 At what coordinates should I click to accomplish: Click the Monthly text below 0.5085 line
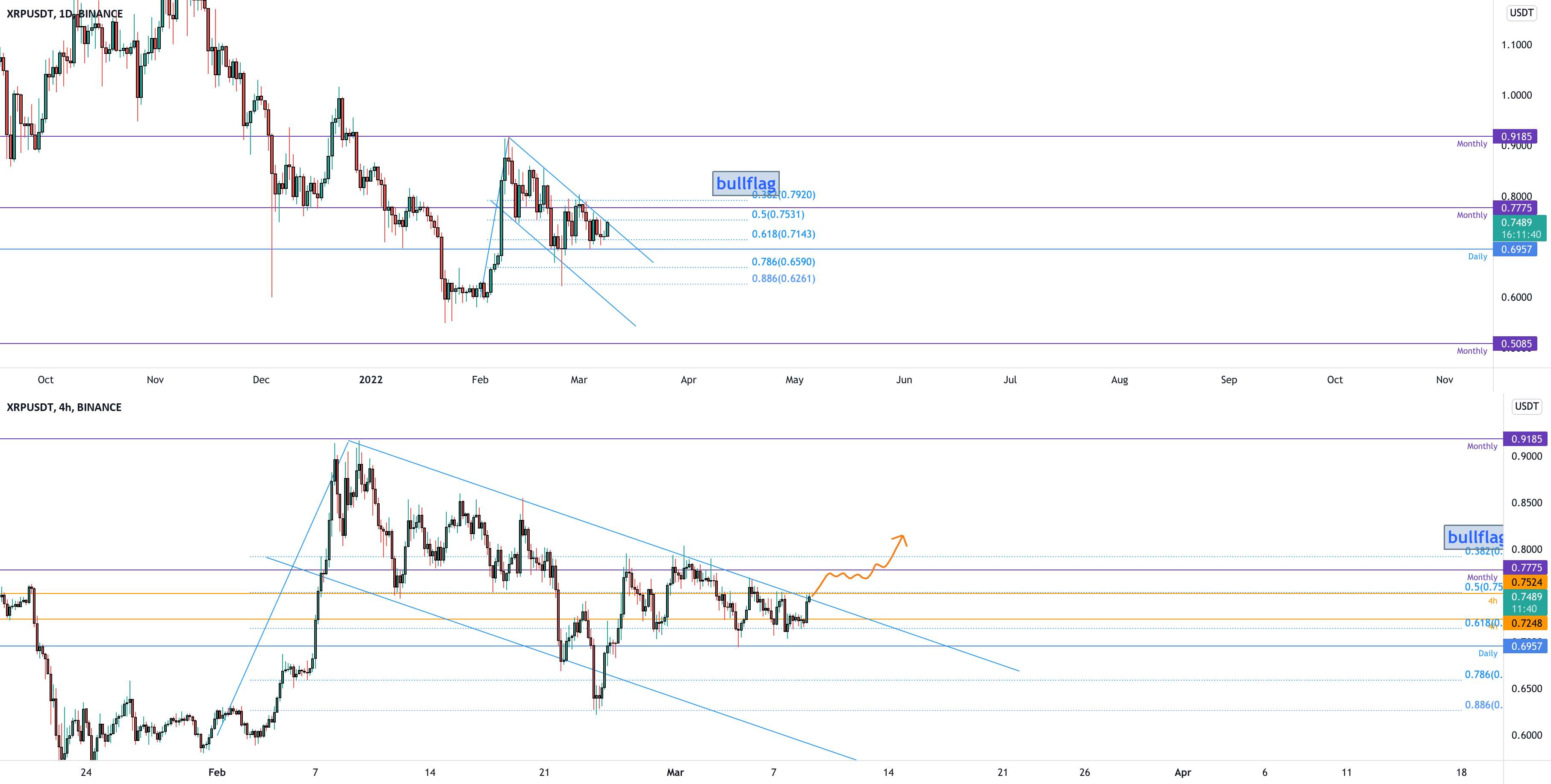[1471, 351]
